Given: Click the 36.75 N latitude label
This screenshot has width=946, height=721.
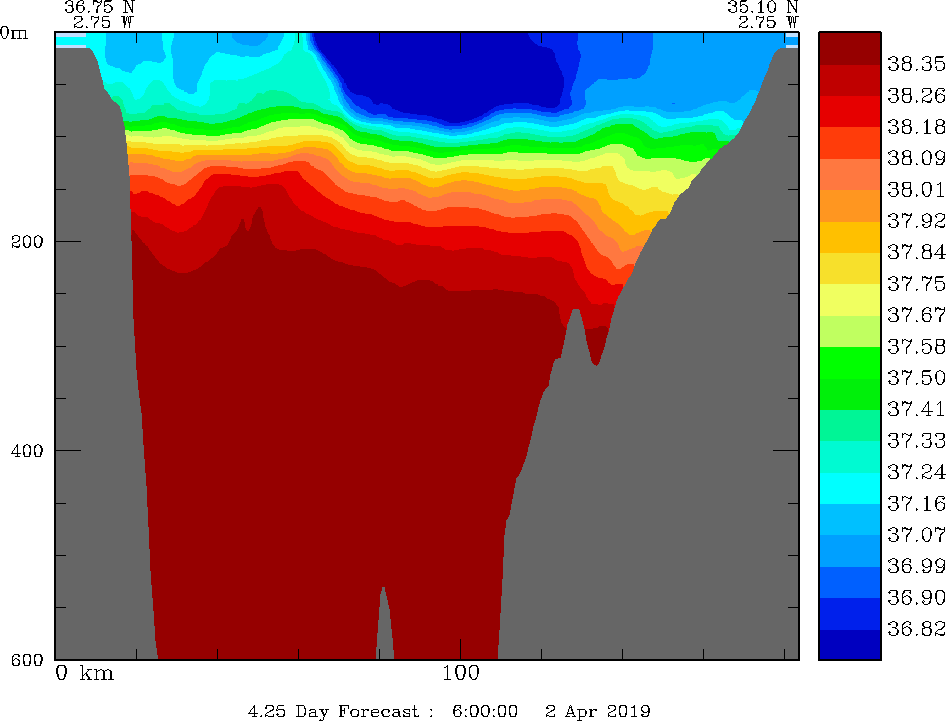Looking at the screenshot, I should click(100, 7).
